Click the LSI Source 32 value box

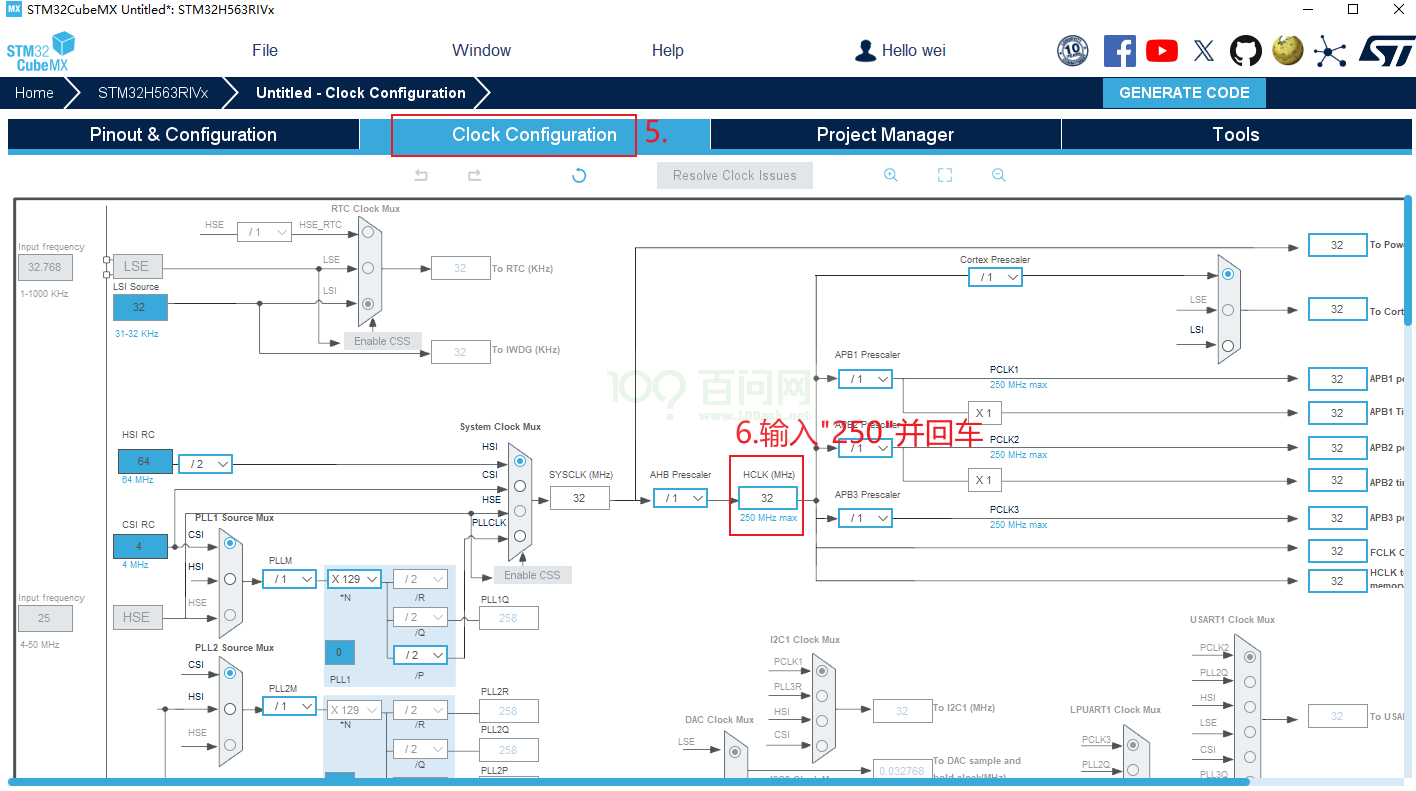pyautogui.click(x=139, y=307)
